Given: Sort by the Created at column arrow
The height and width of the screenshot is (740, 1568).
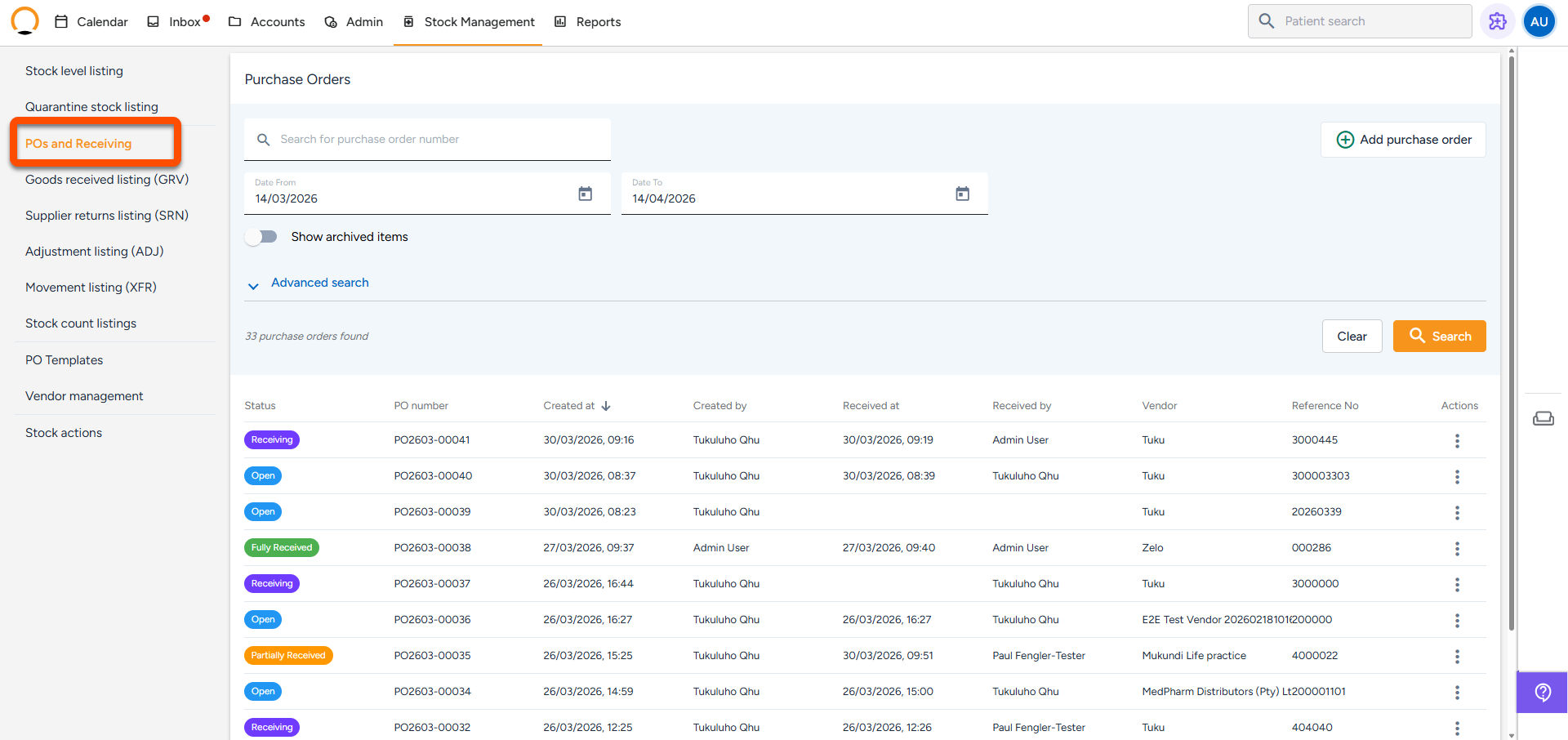Looking at the screenshot, I should pyautogui.click(x=606, y=406).
